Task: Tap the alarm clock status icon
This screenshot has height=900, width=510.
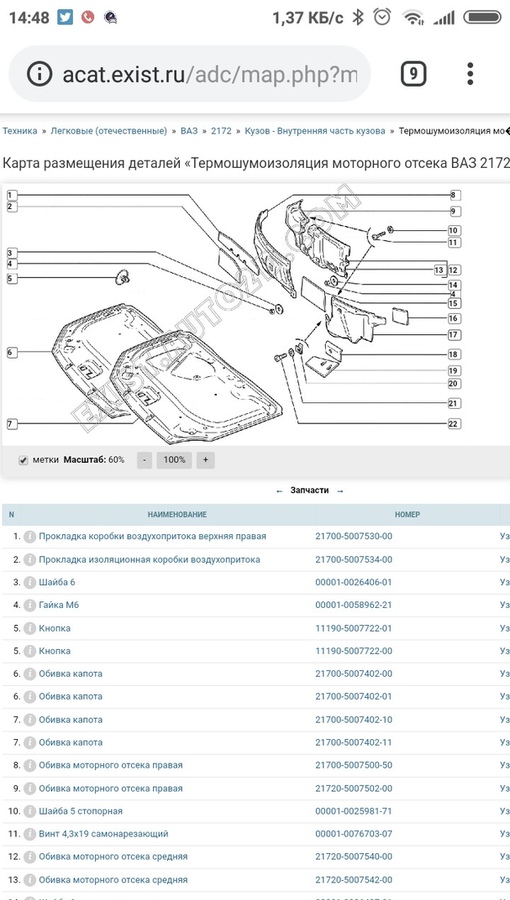Action: click(x=382, y=17)
